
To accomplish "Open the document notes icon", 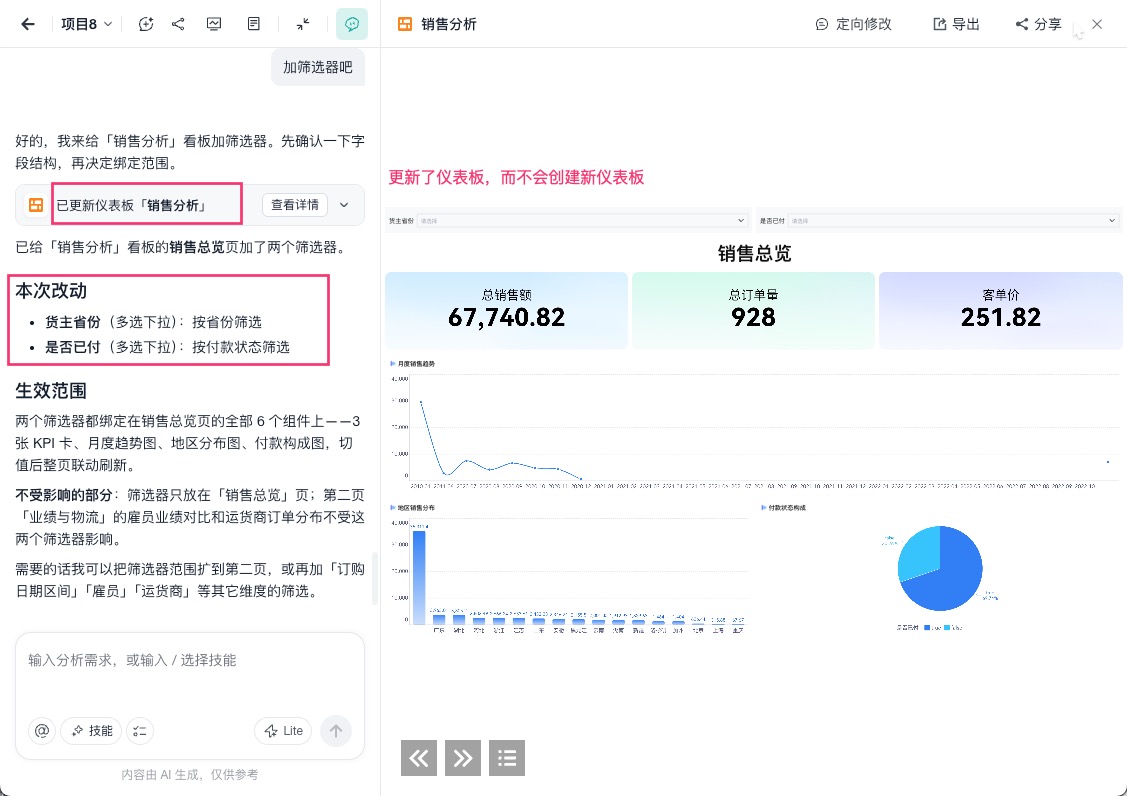I will 254,24.
